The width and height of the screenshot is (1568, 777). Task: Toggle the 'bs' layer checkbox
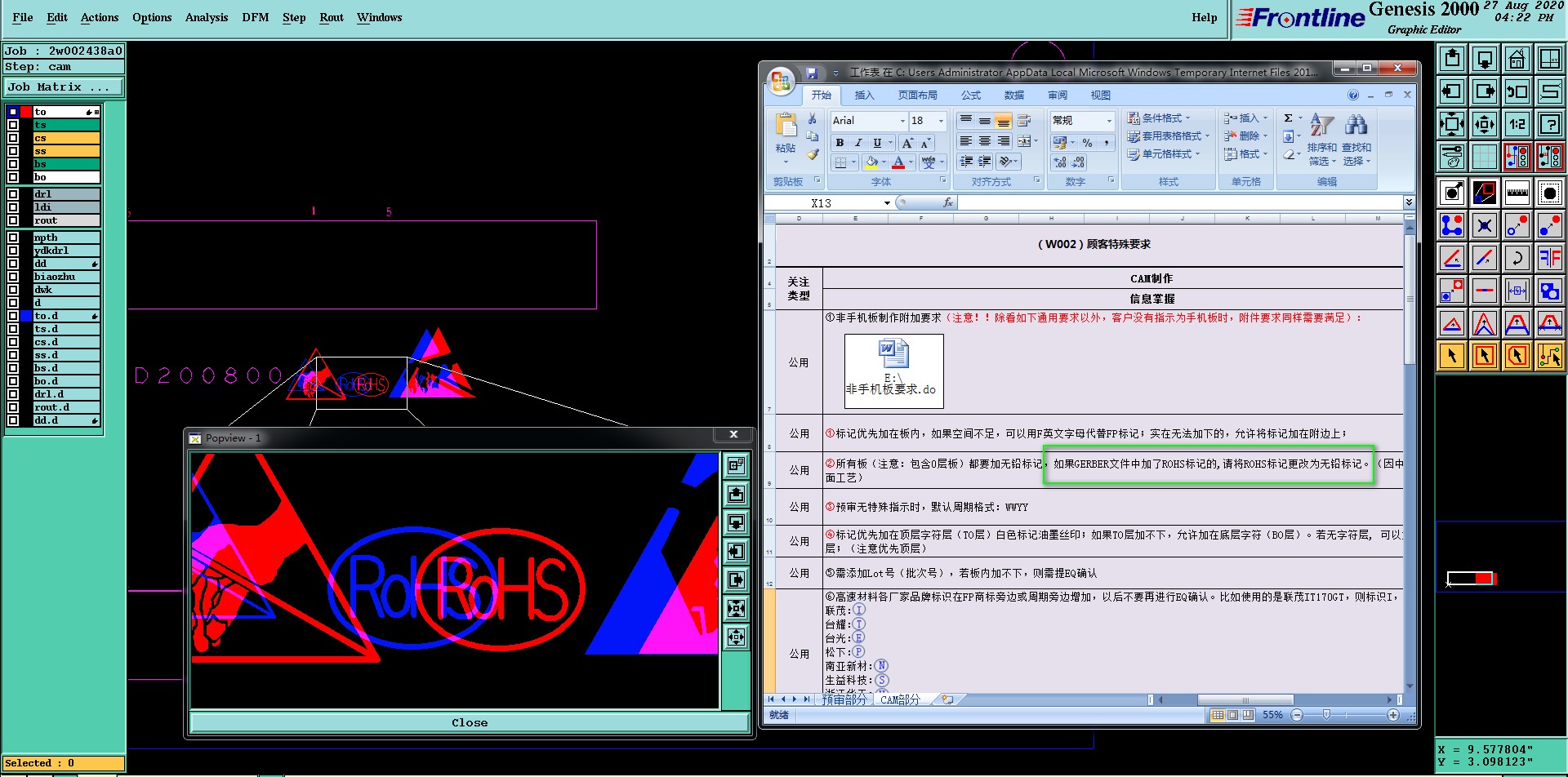[x=13, y=164]
